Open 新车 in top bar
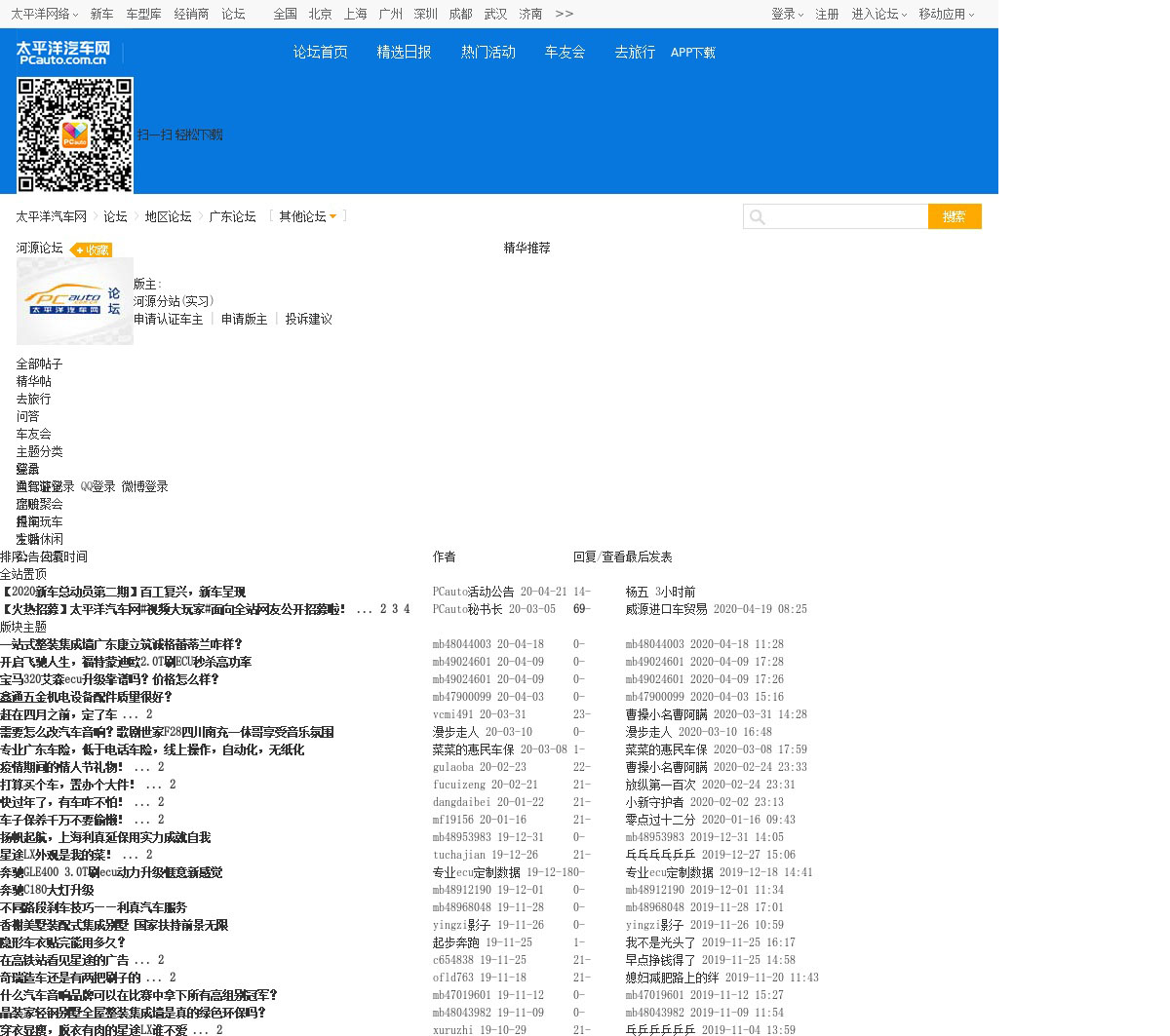1170x1036 pixels. tap(101, 14)
